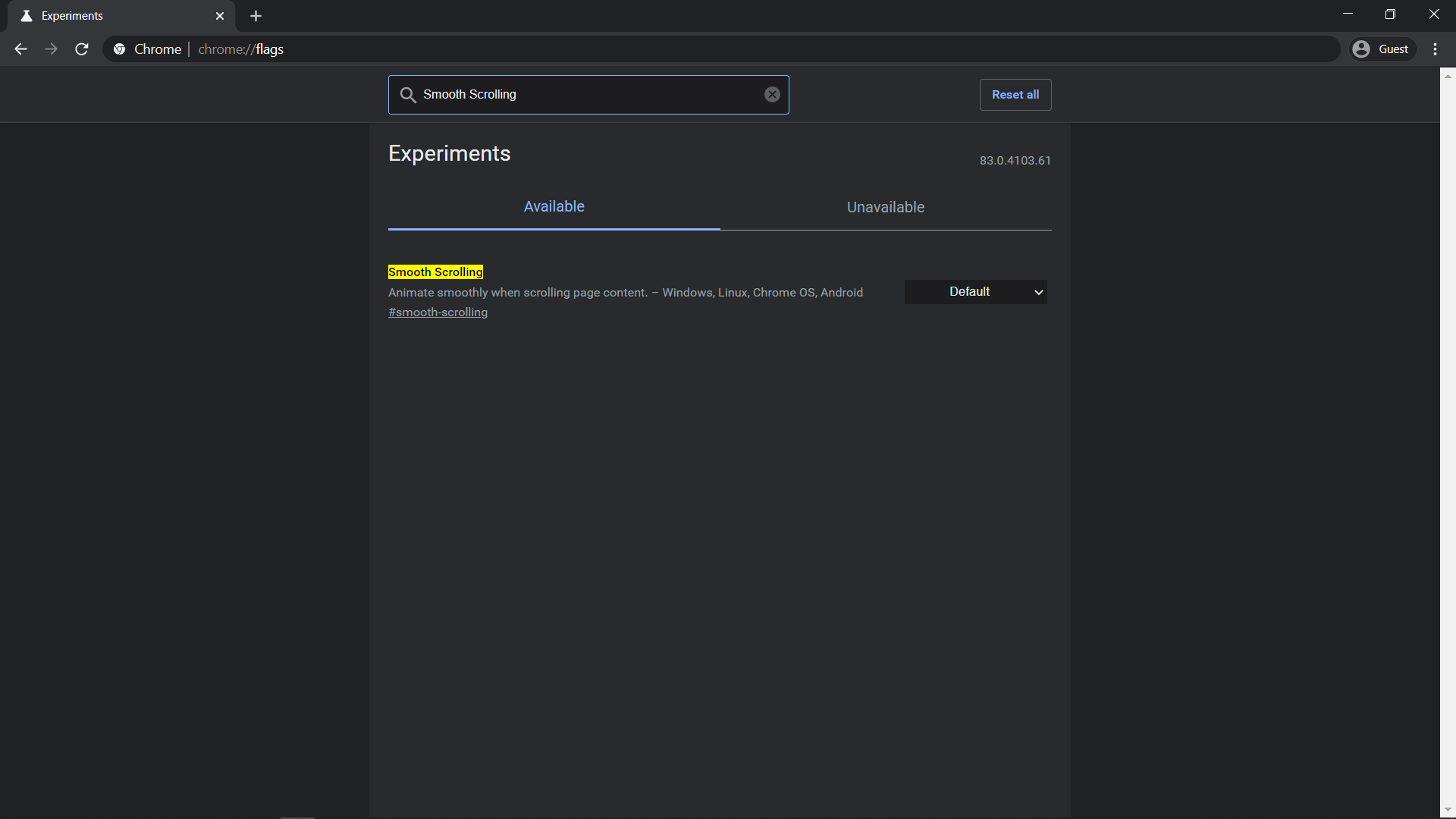Click the forward navigation arrow
The image size is (1456, 819).
51,49
